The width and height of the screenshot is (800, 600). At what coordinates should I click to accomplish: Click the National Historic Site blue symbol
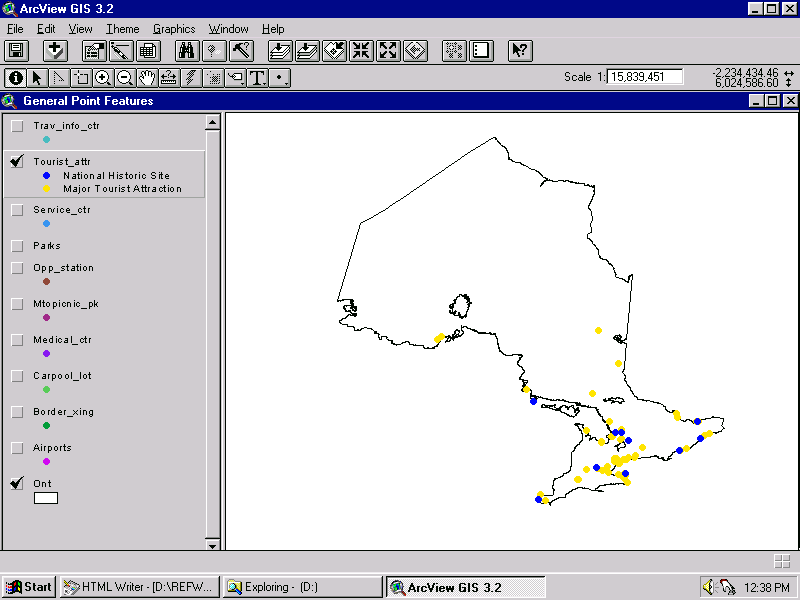[x=46, y=176]
